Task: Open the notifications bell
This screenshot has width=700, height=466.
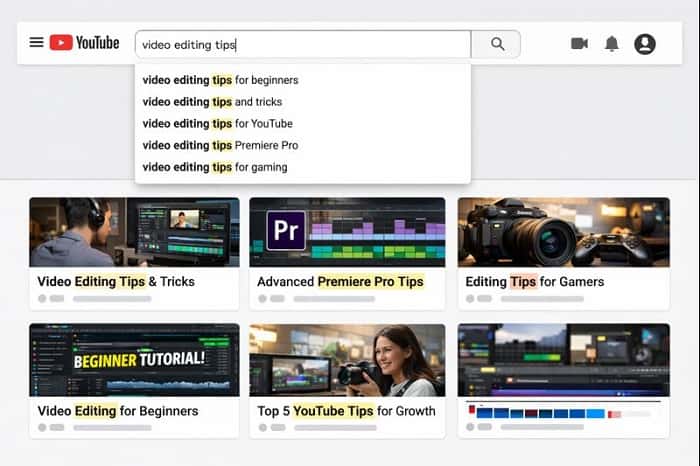Action: 612,44
